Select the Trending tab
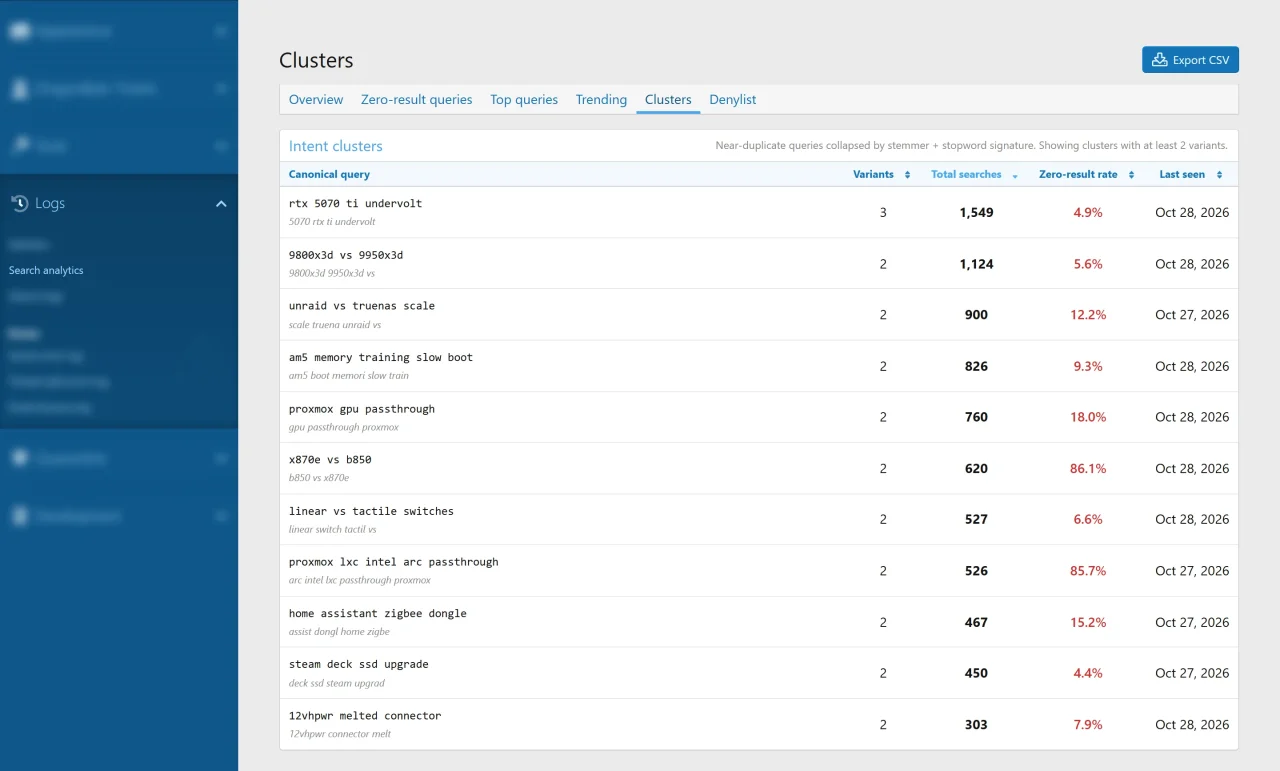This screenshot has height=771, width=1280. tap(601, 100)
